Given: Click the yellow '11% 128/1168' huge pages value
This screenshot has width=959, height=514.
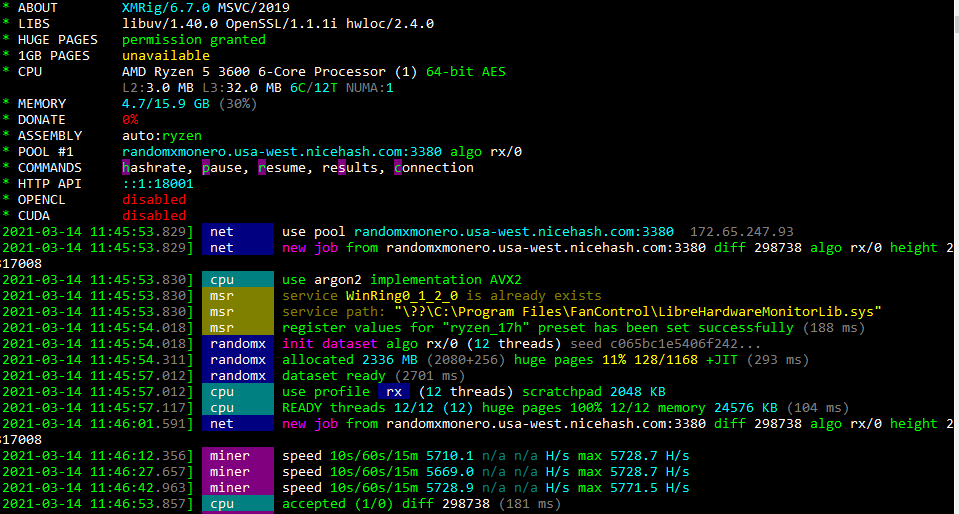Looking at the screenshot, I should coord(650,359).
